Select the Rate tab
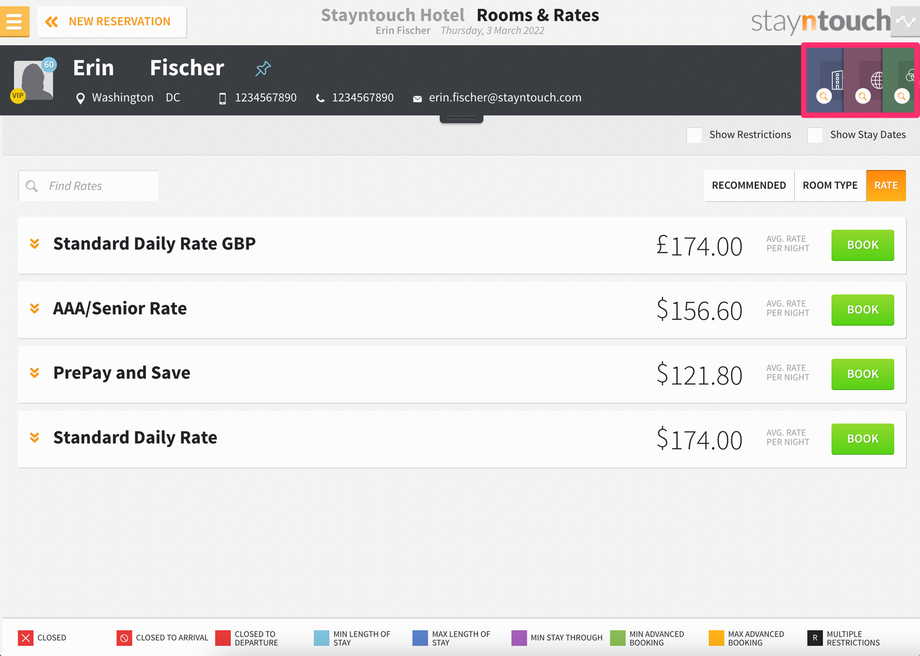 click(886, 185)
